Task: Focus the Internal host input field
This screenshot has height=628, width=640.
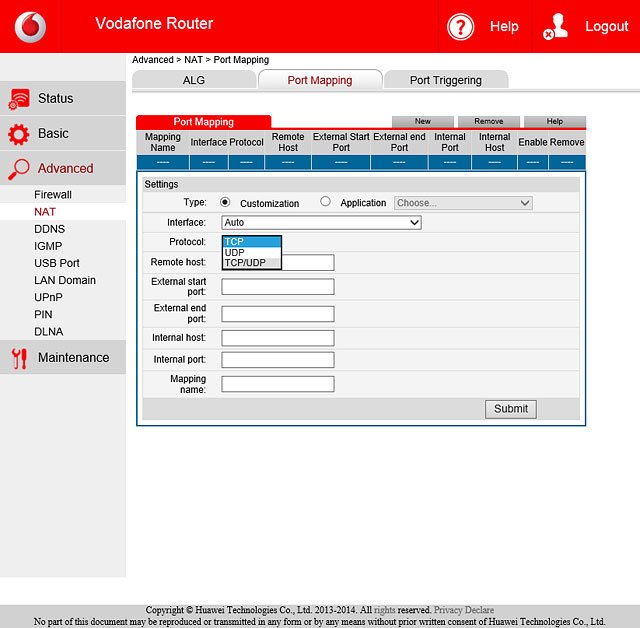Action: (278, 338)
